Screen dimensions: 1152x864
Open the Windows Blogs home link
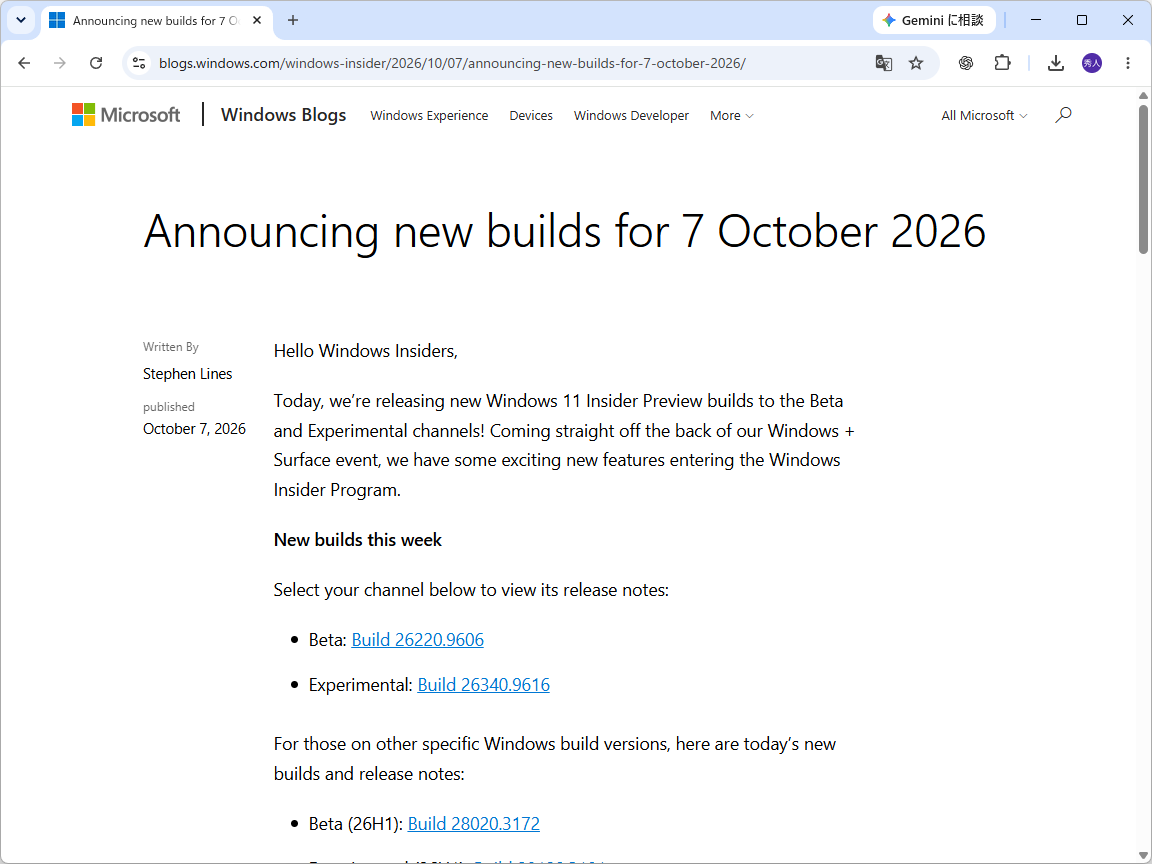click(x=284, y=115)
